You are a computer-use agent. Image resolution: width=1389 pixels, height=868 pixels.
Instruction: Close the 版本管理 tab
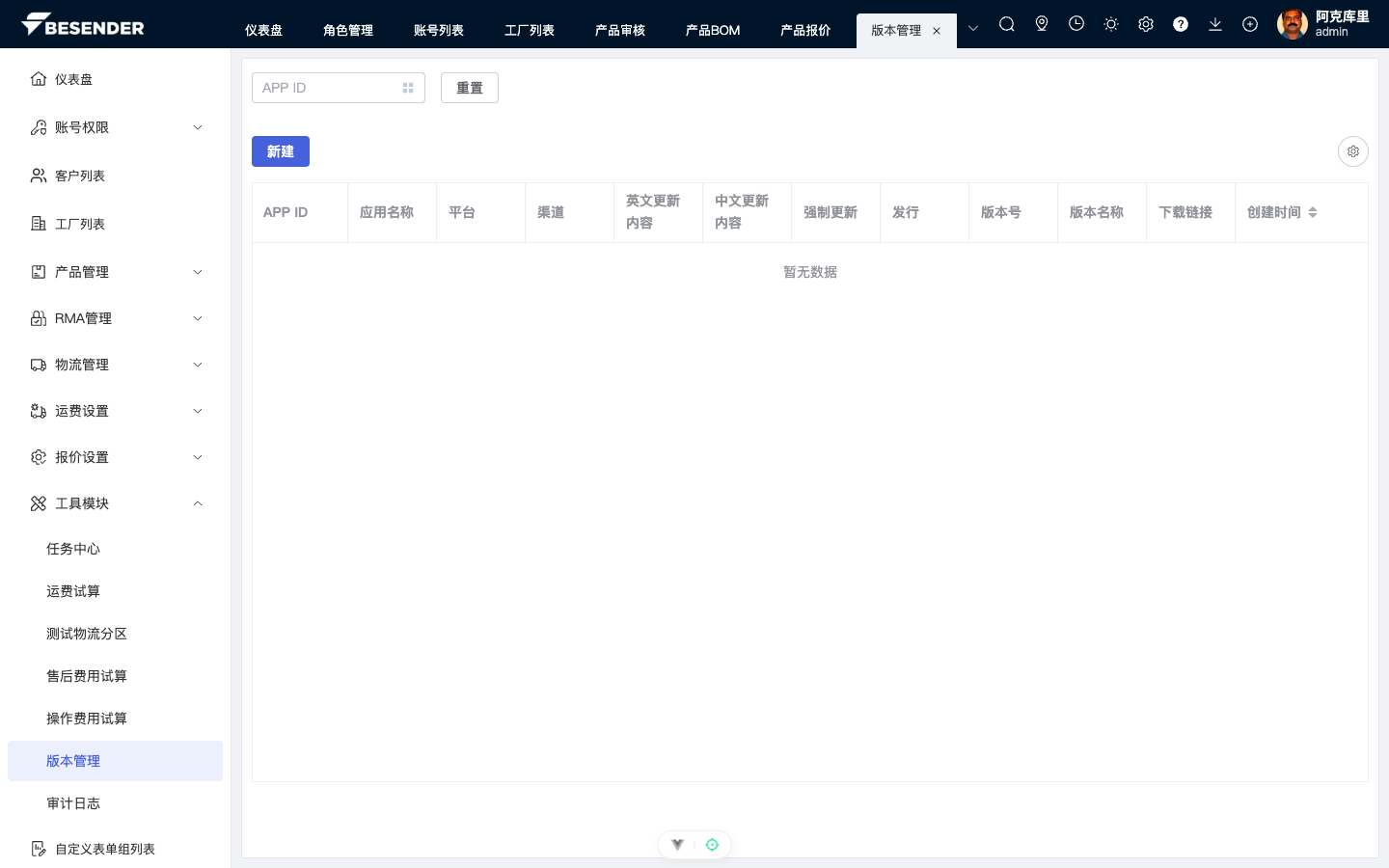coord(937,31)
